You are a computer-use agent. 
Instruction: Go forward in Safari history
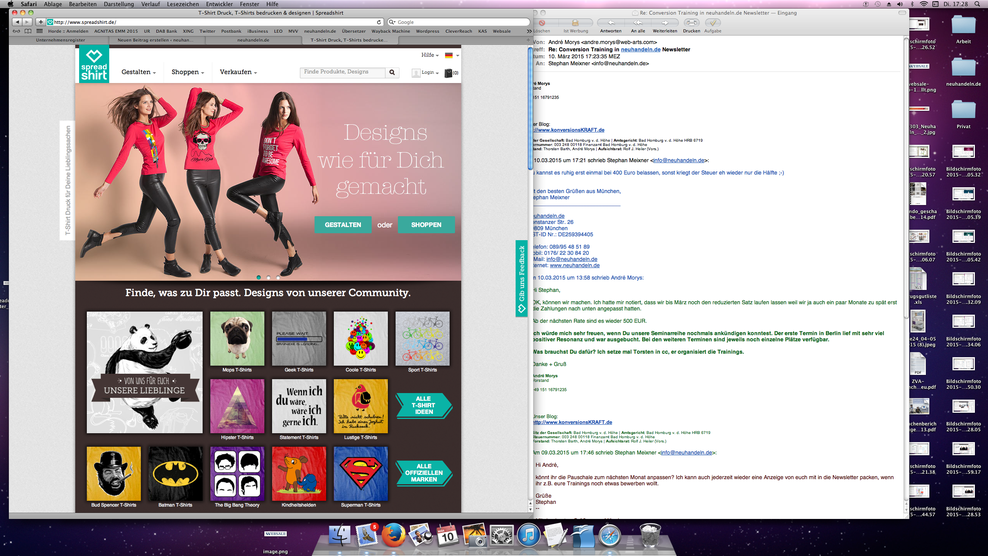[26, 22]
